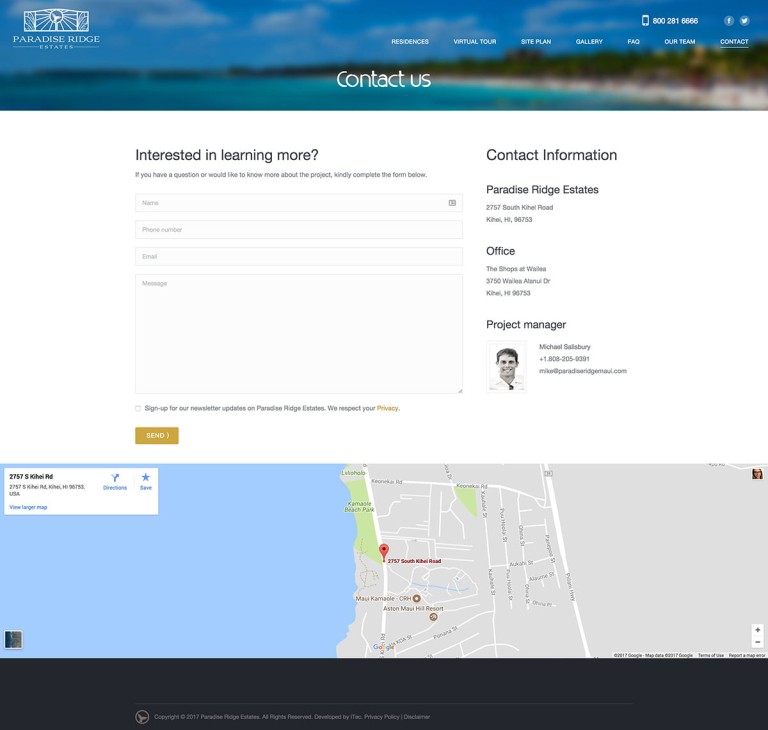
Task: Navigate to the FAQ page
Action: coord(633,42)
